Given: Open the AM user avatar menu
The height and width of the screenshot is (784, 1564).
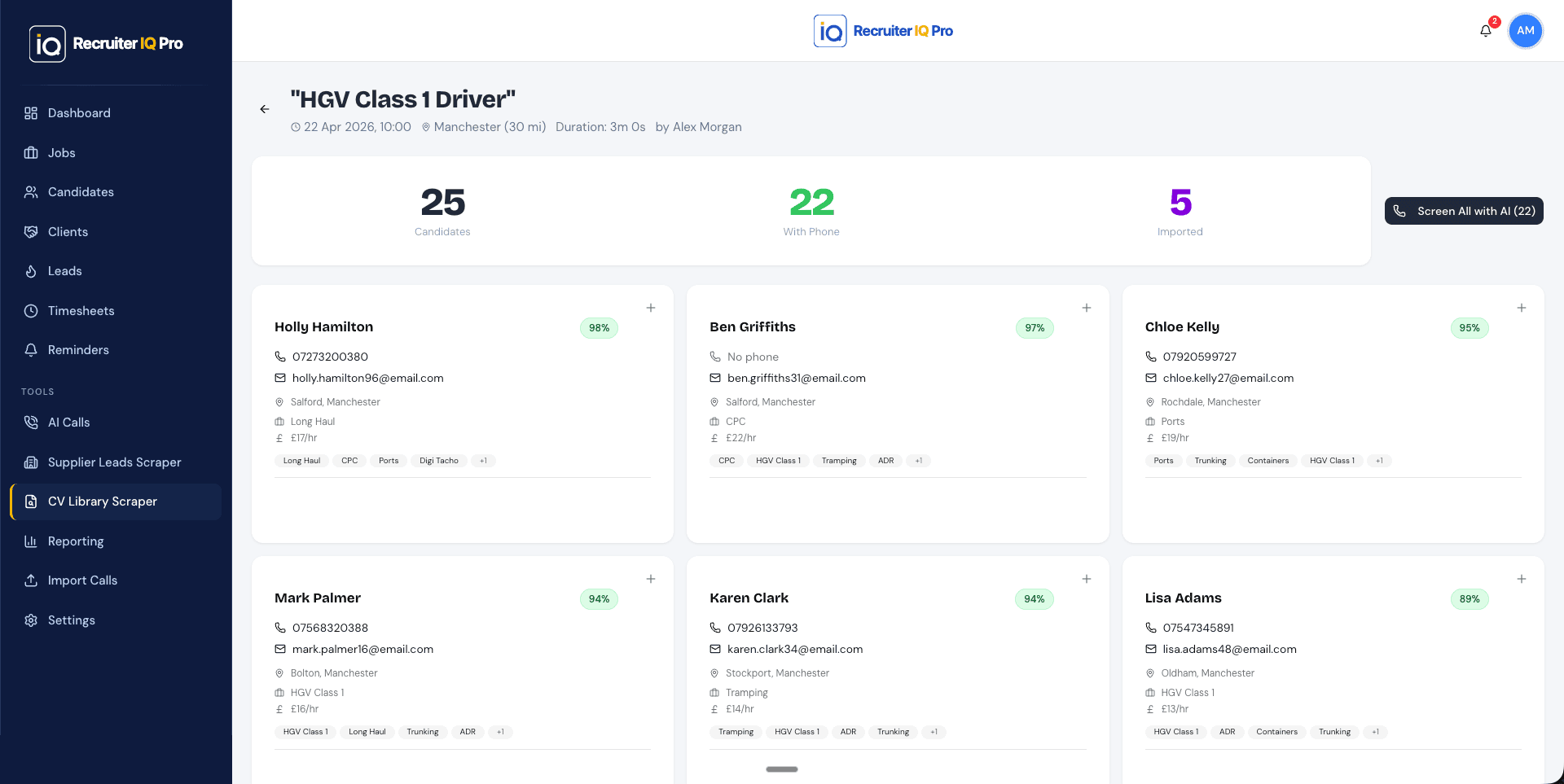Looking at the screenshot, I should [x=1526, y=31].
